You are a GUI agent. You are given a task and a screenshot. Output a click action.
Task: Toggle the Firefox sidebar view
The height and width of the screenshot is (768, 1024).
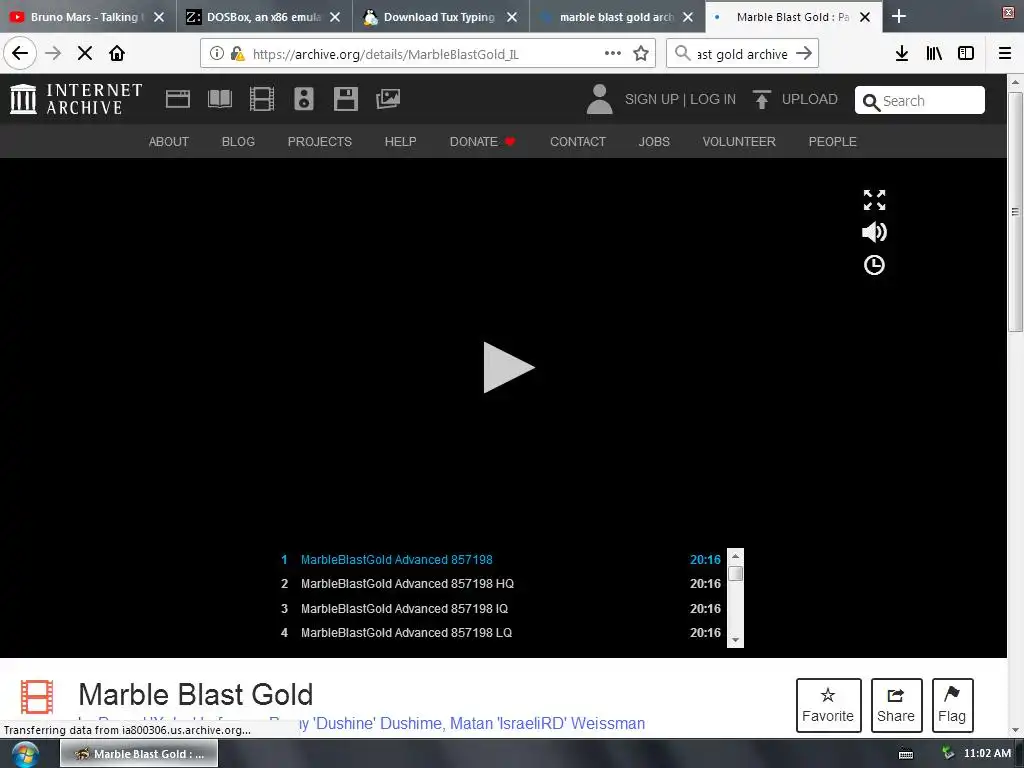pyautogui.click(x=966, y=54)
